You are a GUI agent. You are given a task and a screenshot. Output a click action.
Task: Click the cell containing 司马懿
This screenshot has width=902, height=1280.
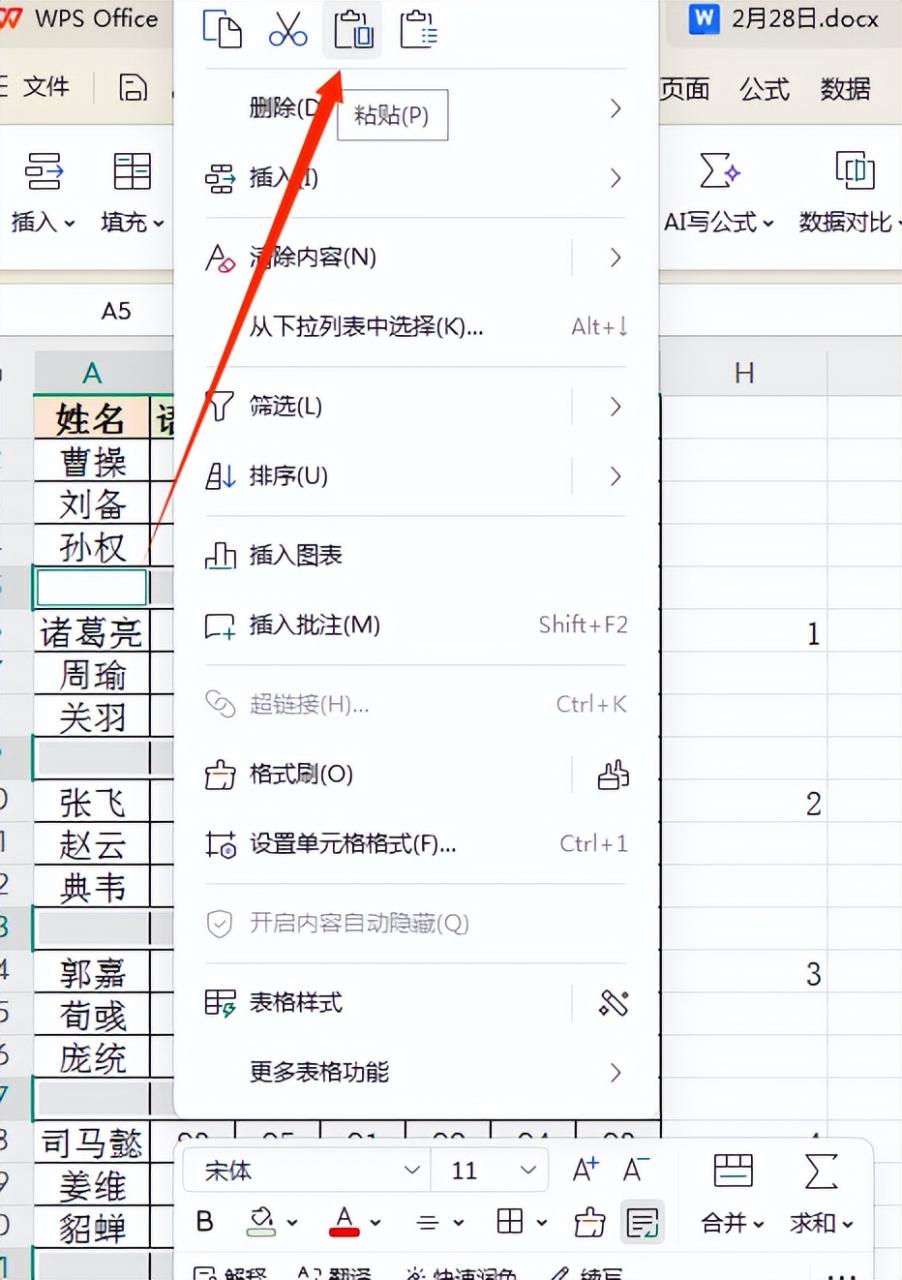tap(92, 1142)
